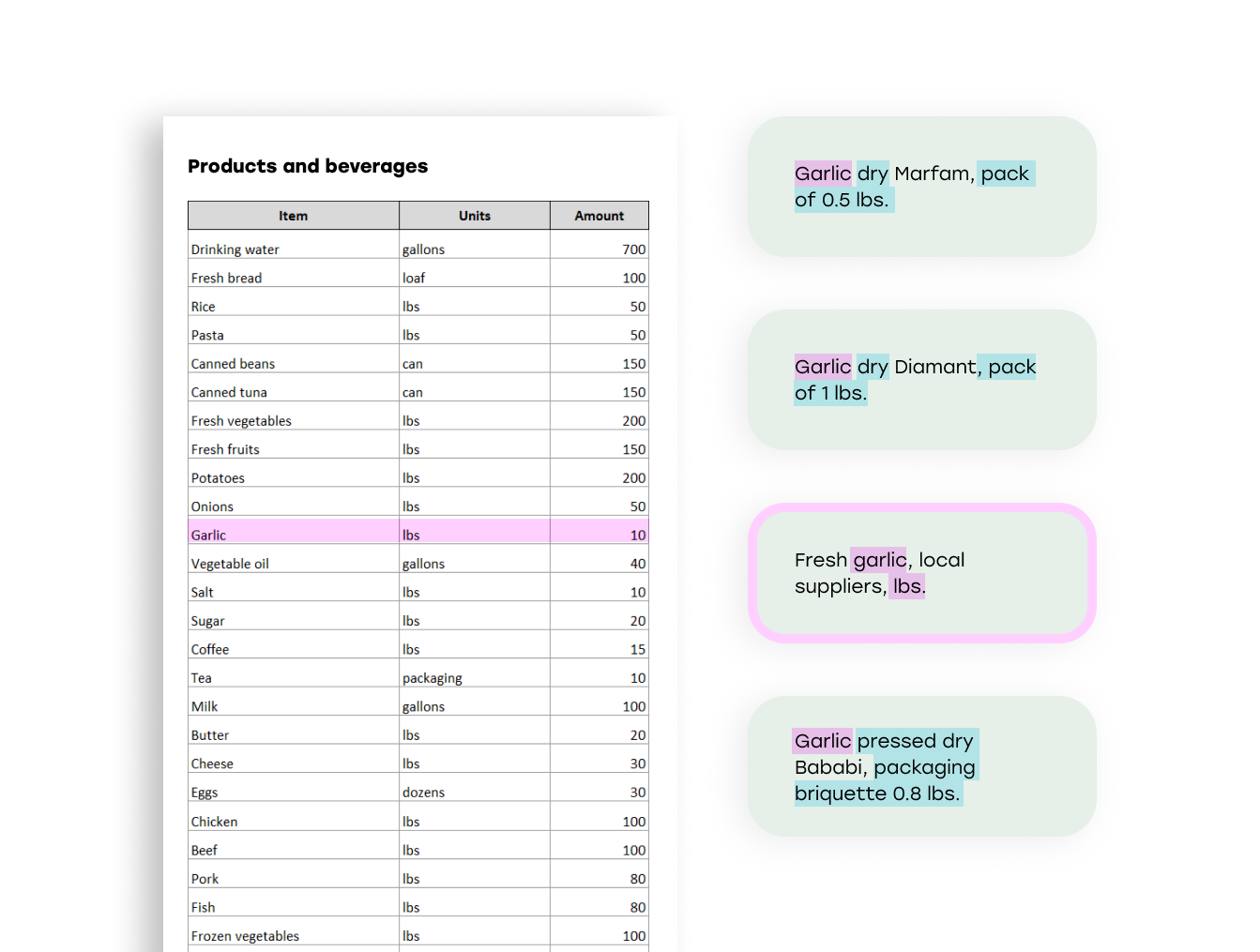Screen dimensions: 1260x952
Task: Select the amount '15' for Coffee
Action: pyautogui.click(x=600, y=645)
